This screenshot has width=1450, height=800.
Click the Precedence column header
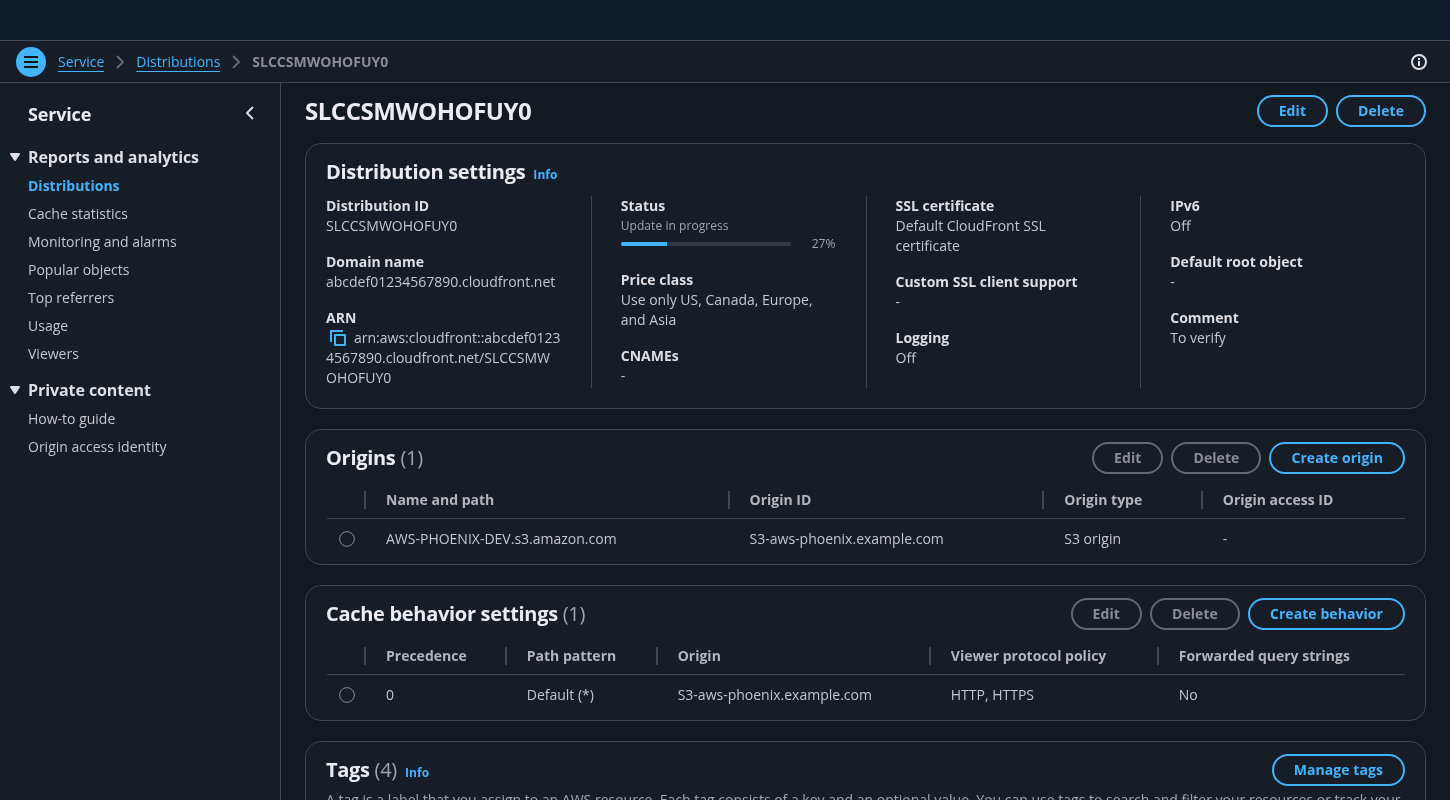point(426,656)
